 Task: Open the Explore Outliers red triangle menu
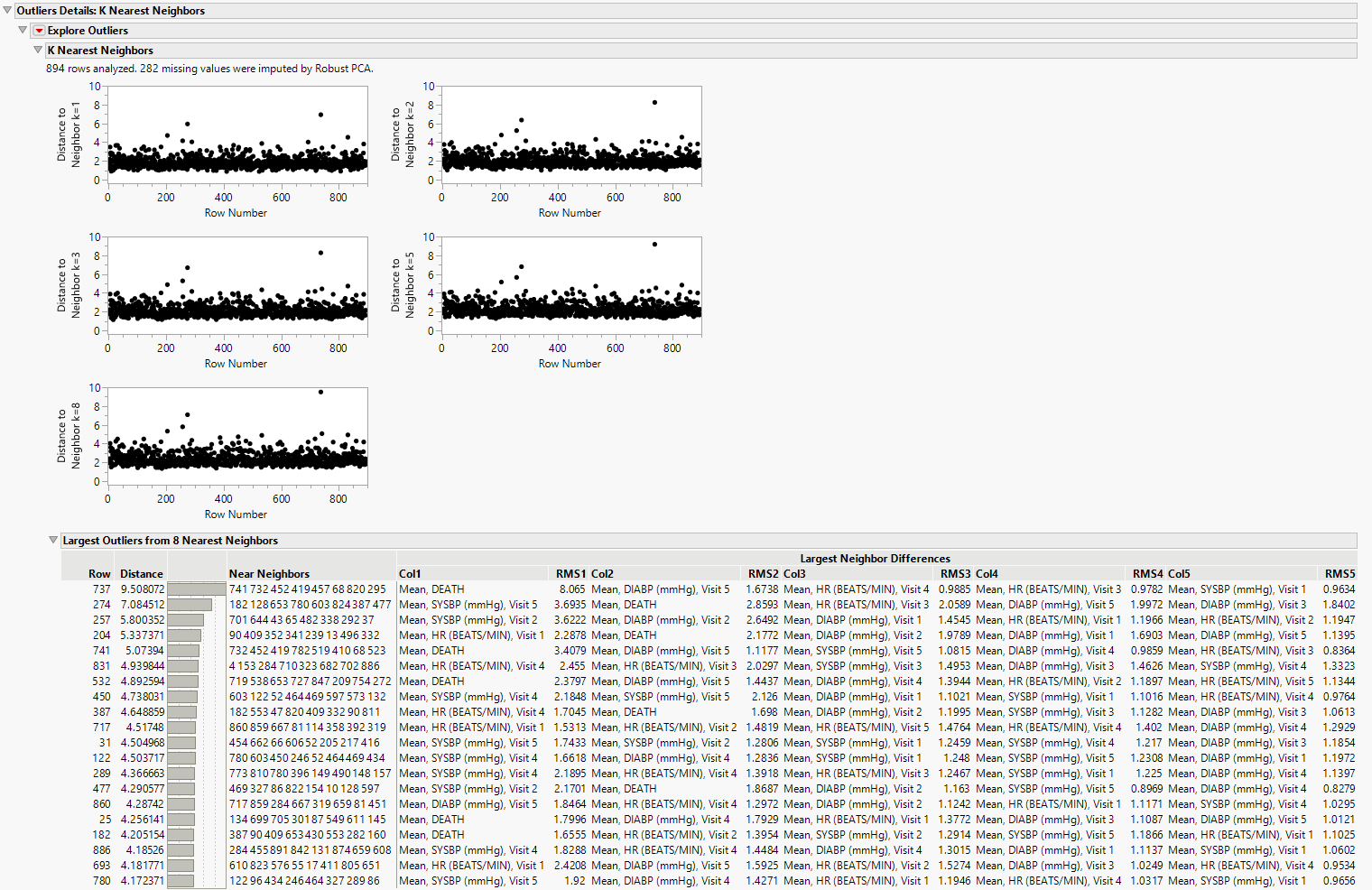tap(37, 30)
